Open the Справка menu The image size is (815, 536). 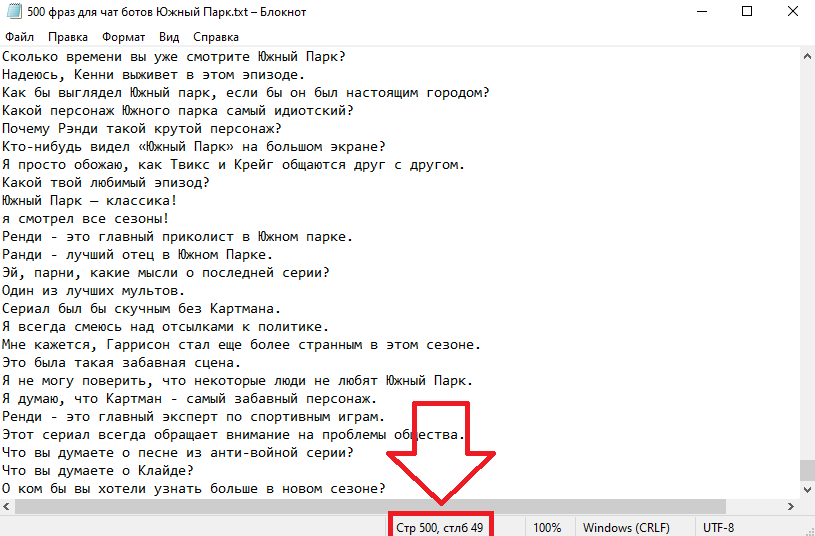click(x=216, y=37)
